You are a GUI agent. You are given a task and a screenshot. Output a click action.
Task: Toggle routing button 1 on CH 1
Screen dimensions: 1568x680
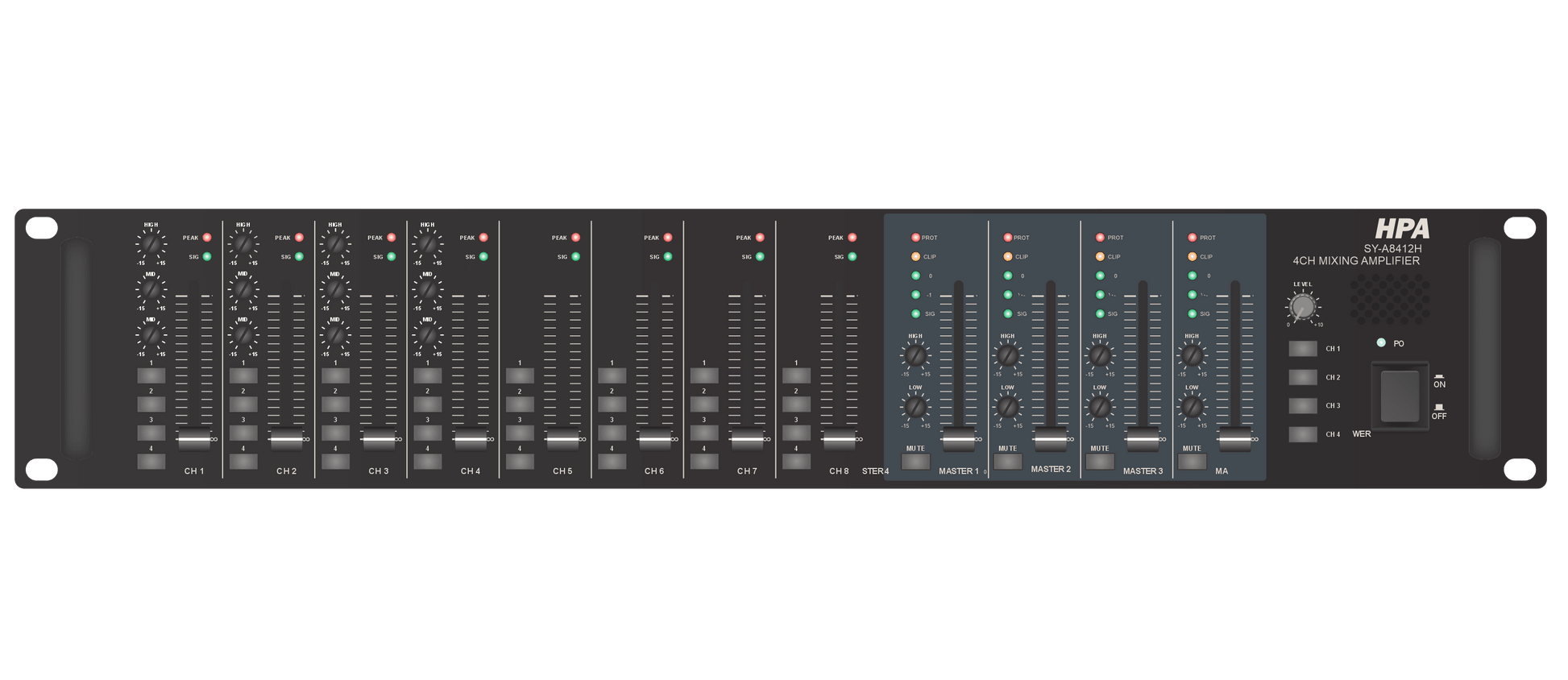[151, 375]
